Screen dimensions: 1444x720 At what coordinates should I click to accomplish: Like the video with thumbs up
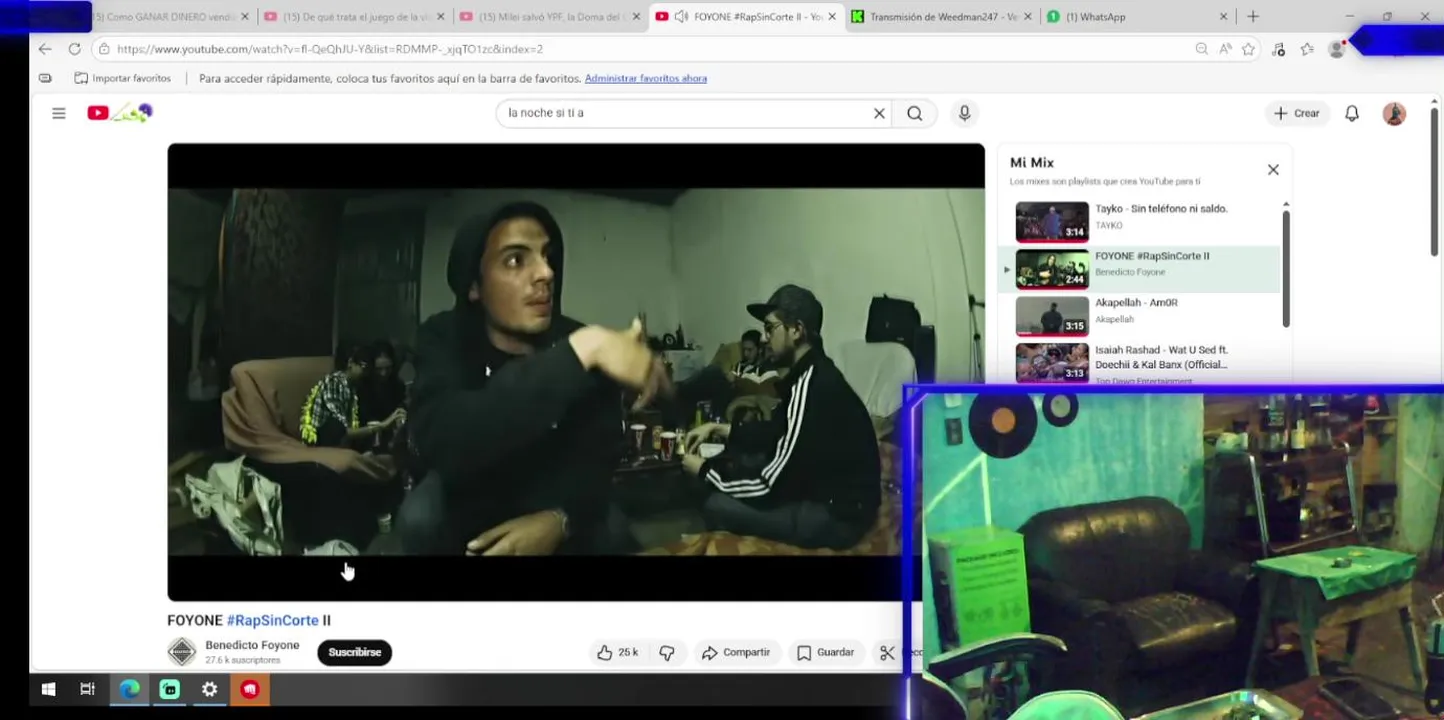coord(618,653)
